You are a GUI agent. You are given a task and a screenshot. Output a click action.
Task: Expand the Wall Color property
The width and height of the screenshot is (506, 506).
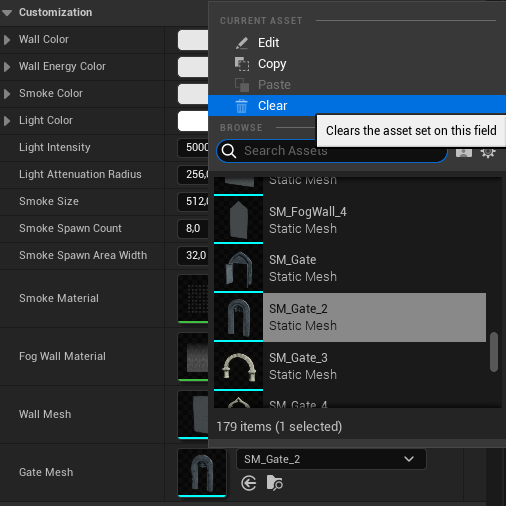pos(7,40)
